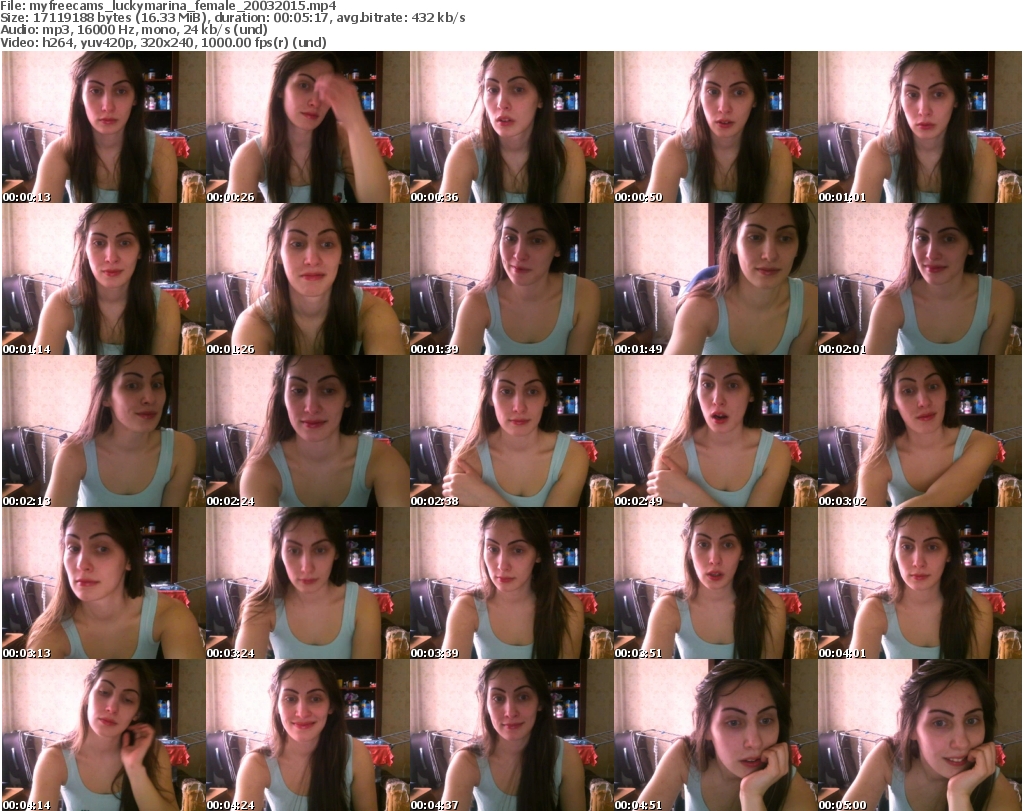Screen dimensions: 1024x811
Task: Click the frame at 00:03:51
Action: 716,583
